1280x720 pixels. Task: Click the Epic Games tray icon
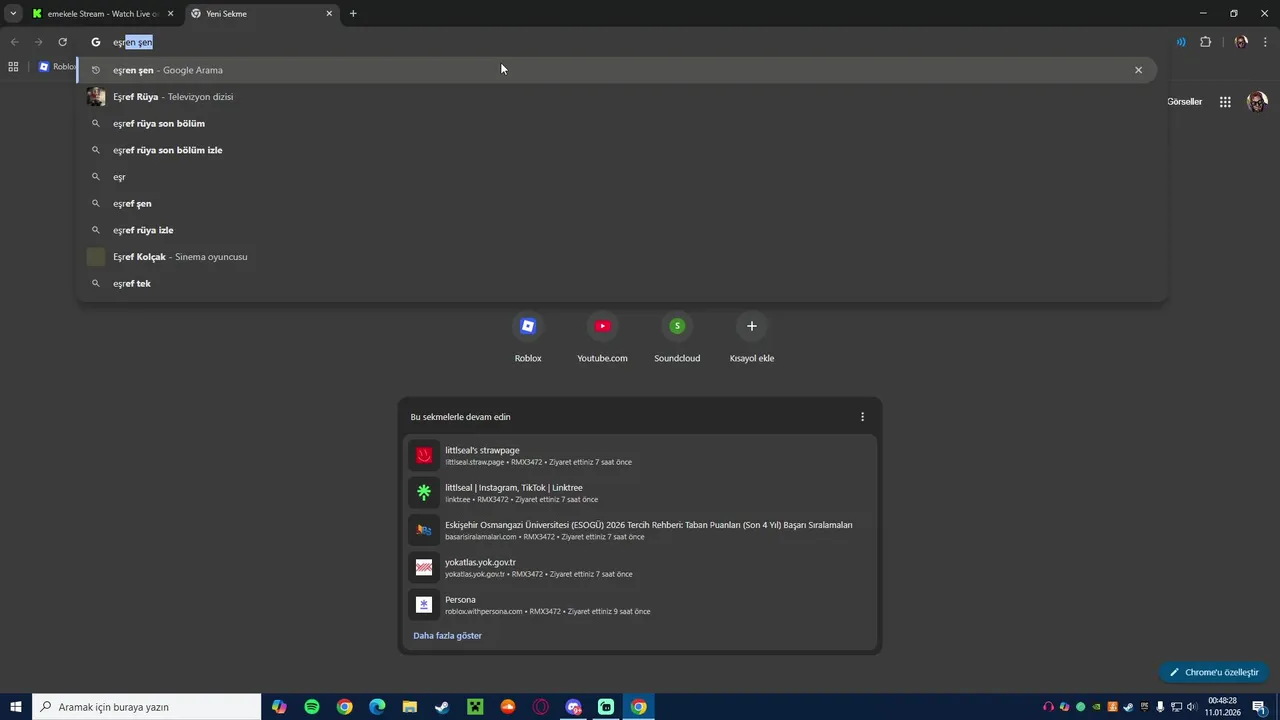tap(1144, 707)
